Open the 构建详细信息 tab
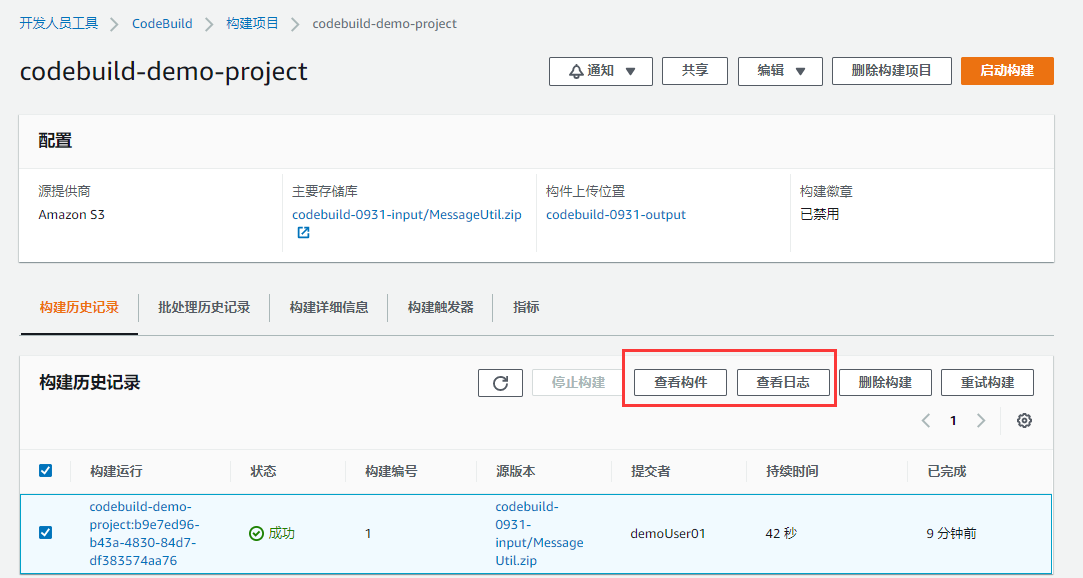This screenshot has height=578, width=1083. [329, 307]
